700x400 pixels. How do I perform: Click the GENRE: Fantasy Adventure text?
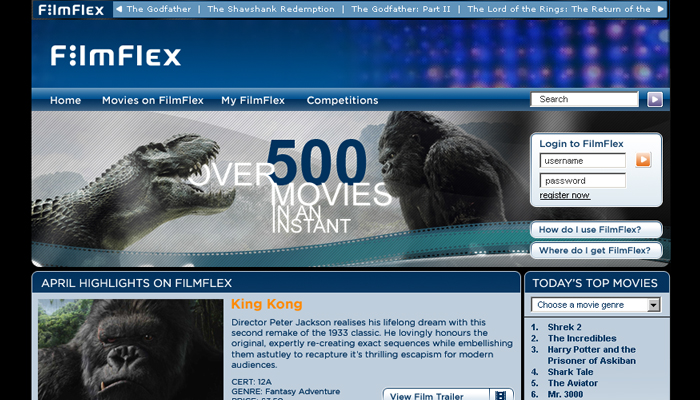pyautogui.click(x=286, y=392)
